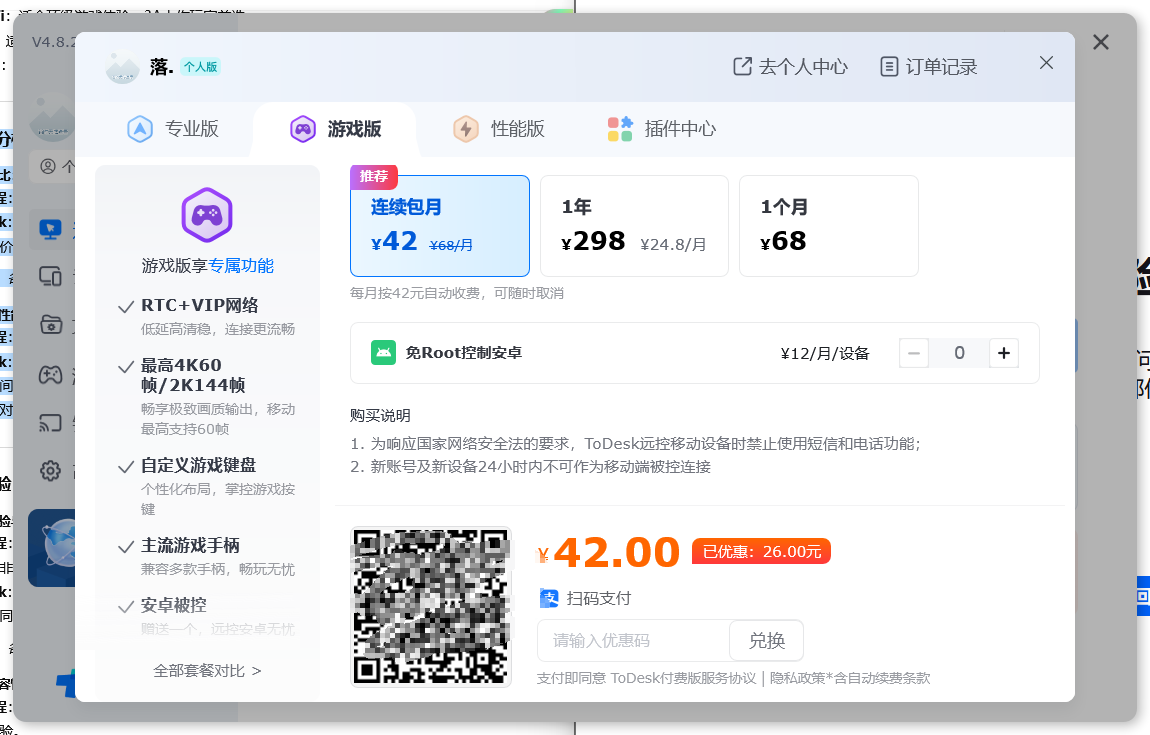Viewport: 1150px width, 735px height.
Task: Choose the 1年 ¥298 plan
Action: tap(634, 226)
